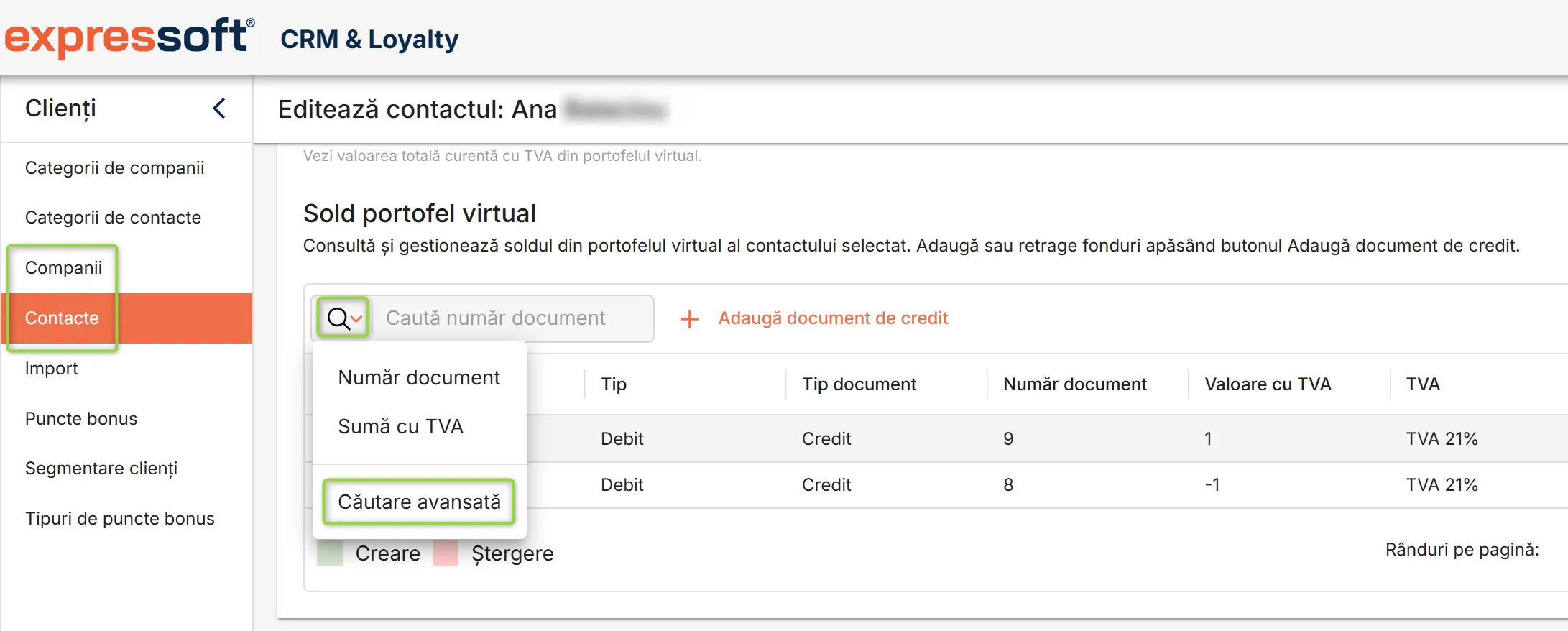Open Categorii de contacte in sidebar
This screenshot has height=631, width=1568.
(x=113, y=217)
